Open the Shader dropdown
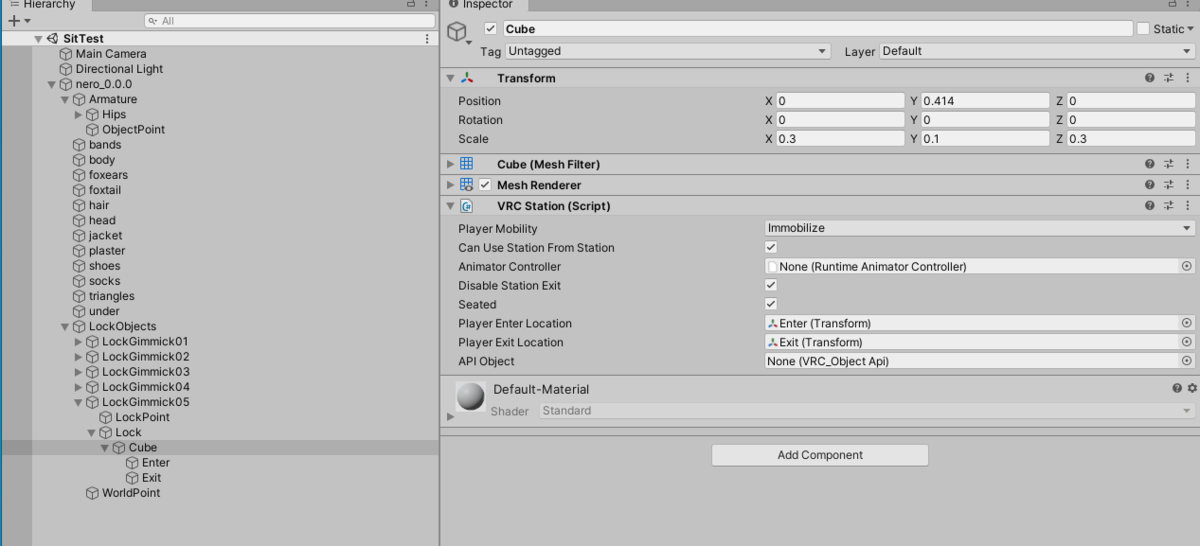 pyautogui.click(x=867, y=411)
